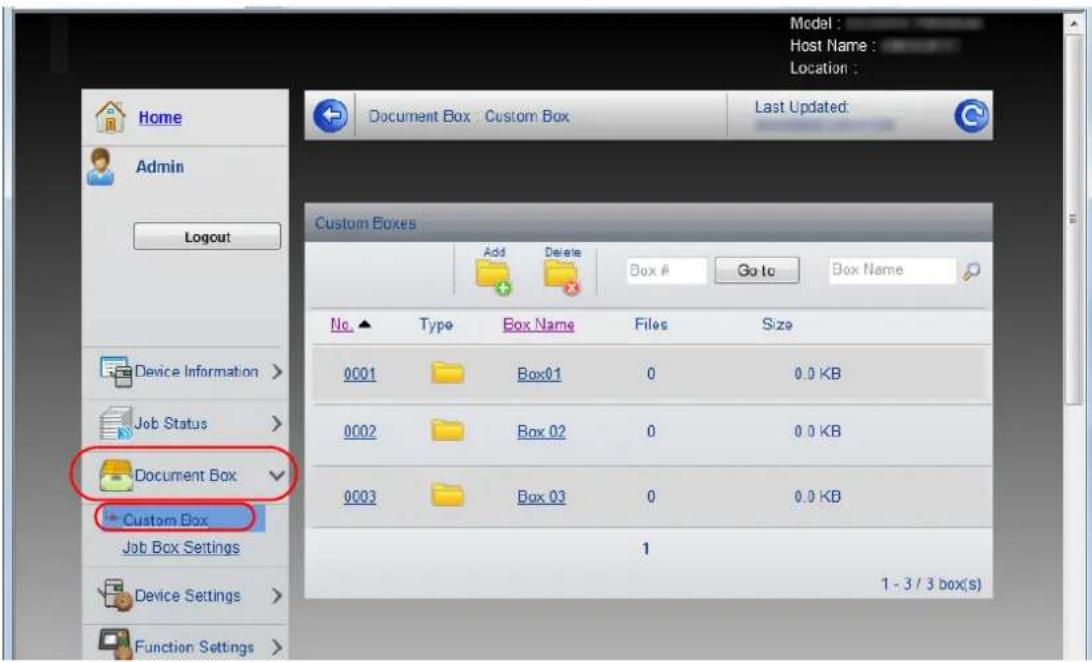Expand Device Information chevron
The width and height of the screenshot is (1092, 662).
coord(276,372)
